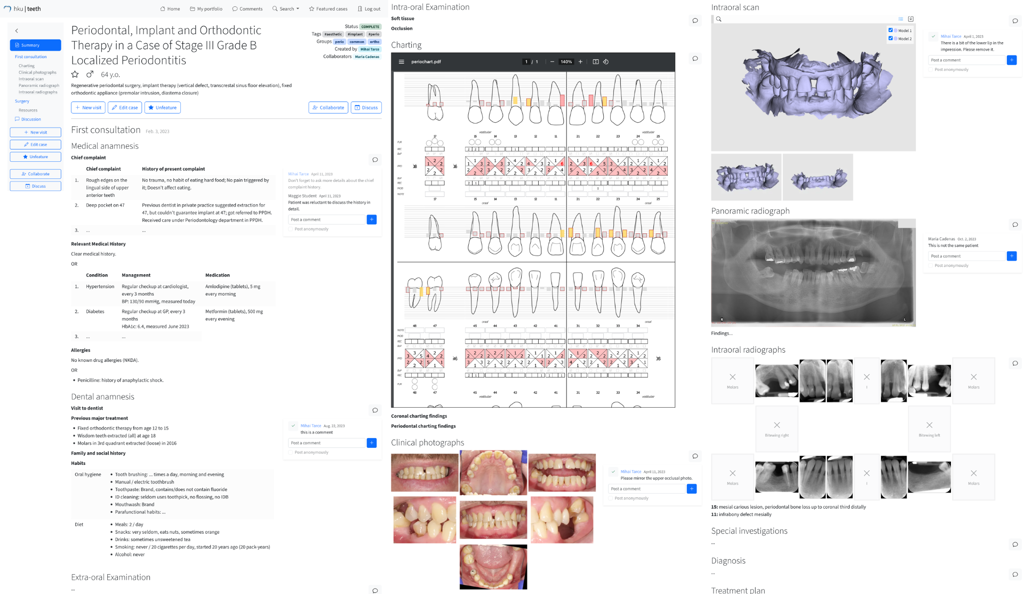Rotate the periochart PDF page

click(606, 62)
